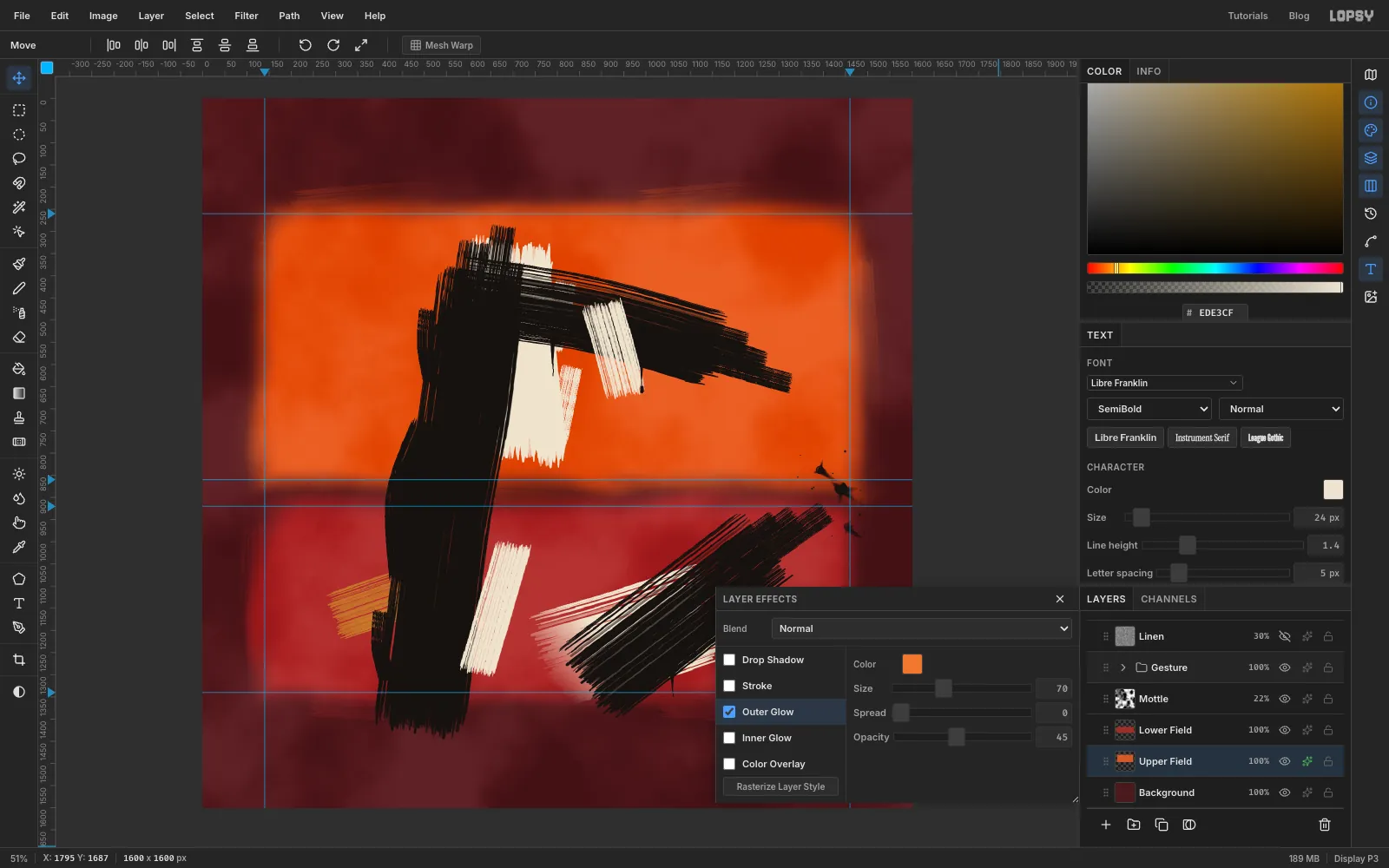The height and width of the screenshot is (868, 1389).
Task: Open the Normal font style dropdown
Action: coord(1281,409)
